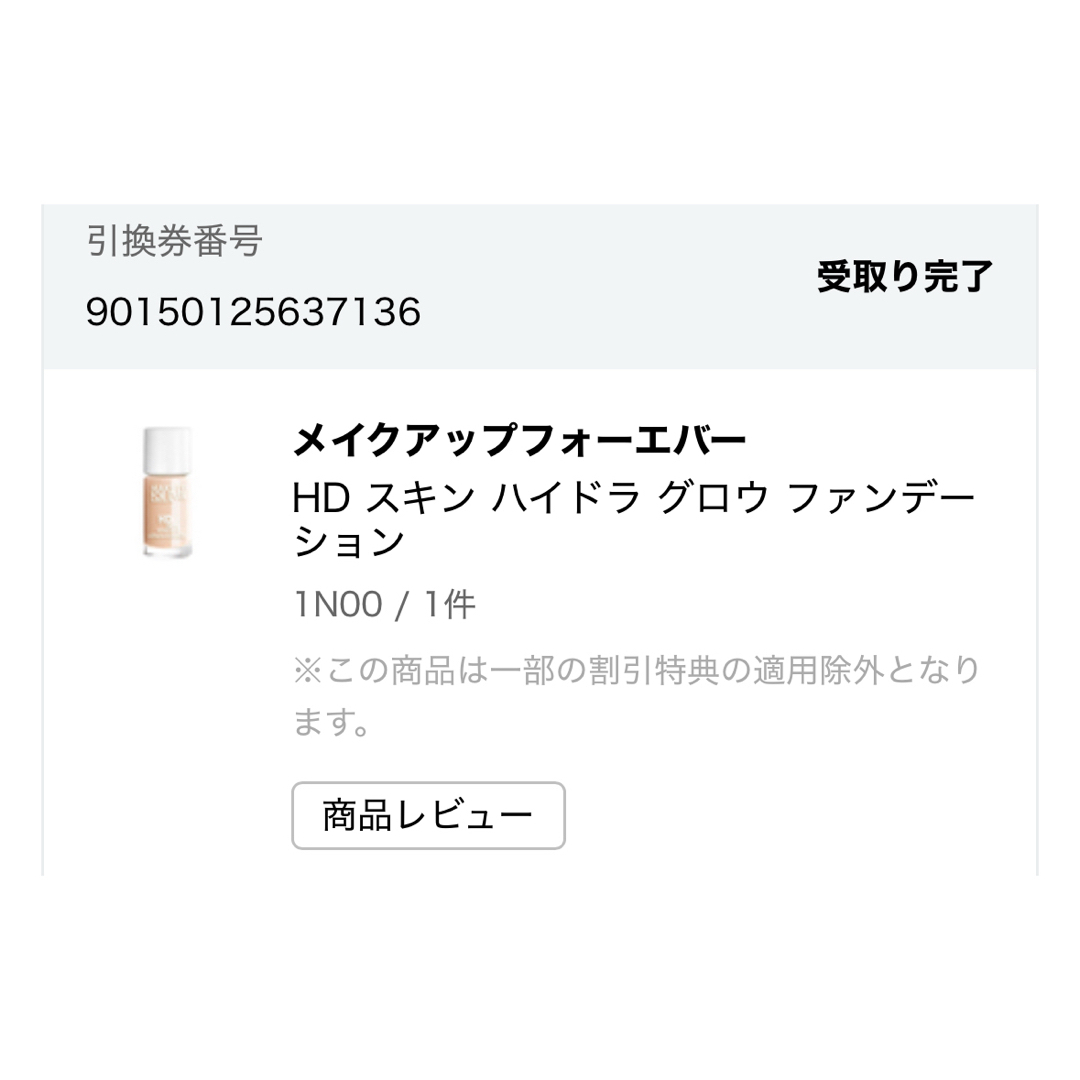The height and width of the screenshot is (1080, 1080).
Task: Open the メイクアップフォーエバー brand name
Action: (519, 440)
